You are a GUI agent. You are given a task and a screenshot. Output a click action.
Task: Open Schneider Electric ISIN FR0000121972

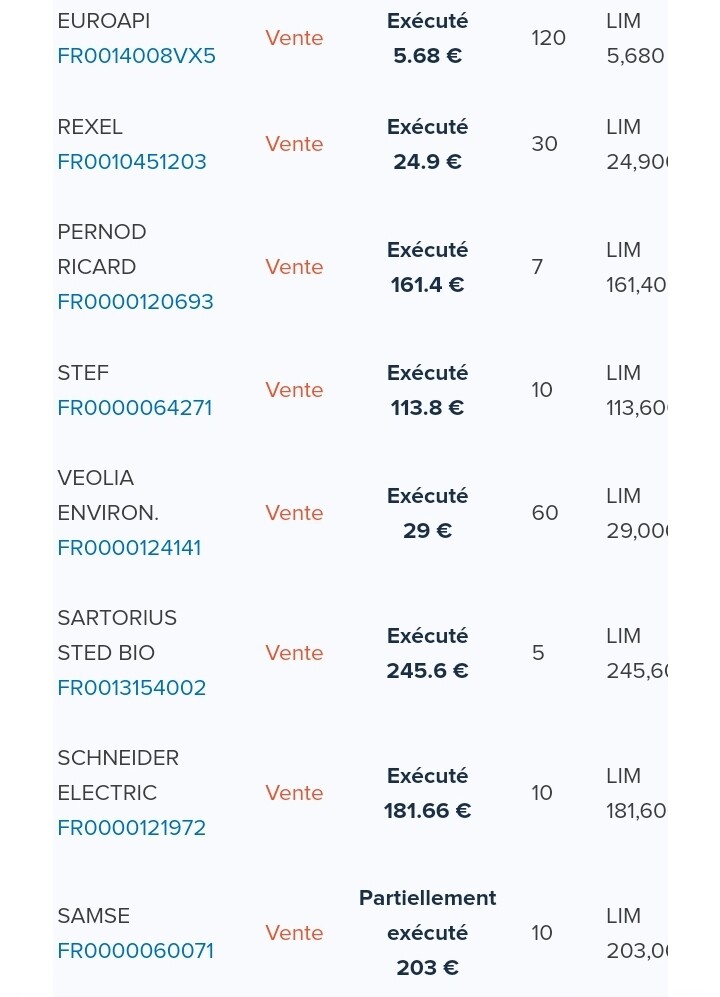click(x=132, y=827)
